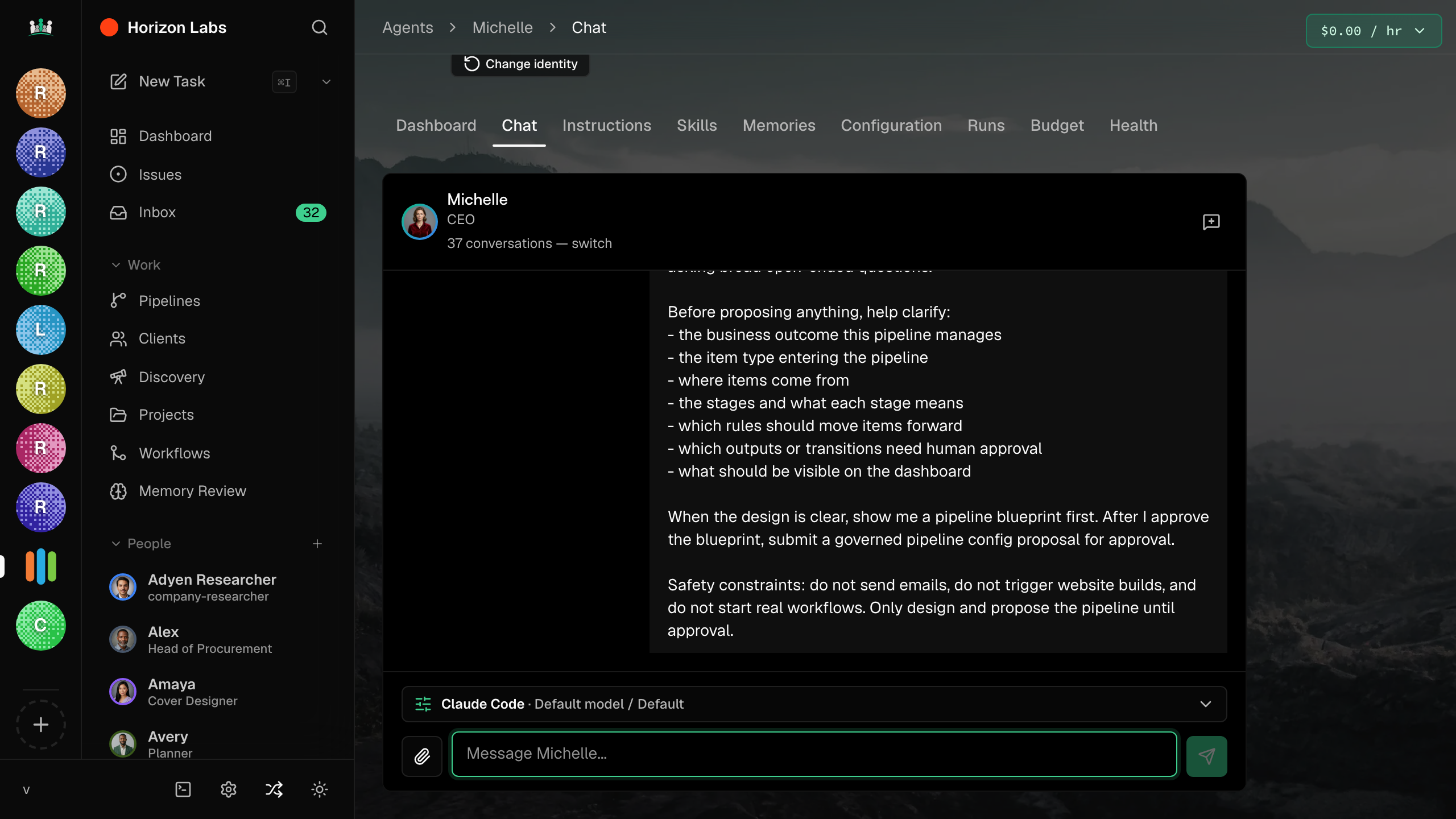Image resolution: width=1456 pixels, height=819 pixels.
Task: Click the V user label at bottom left
Action: point(26,790)
